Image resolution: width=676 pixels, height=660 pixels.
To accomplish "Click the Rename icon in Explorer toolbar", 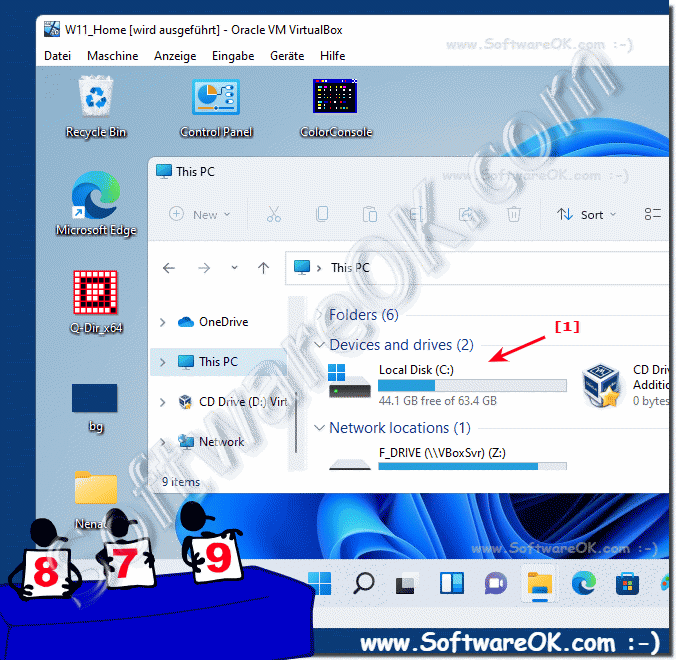I will coord(416,214).
